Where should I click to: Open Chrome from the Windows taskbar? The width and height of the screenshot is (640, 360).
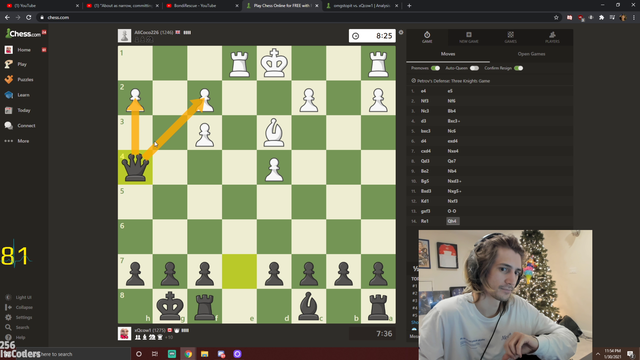188,354
